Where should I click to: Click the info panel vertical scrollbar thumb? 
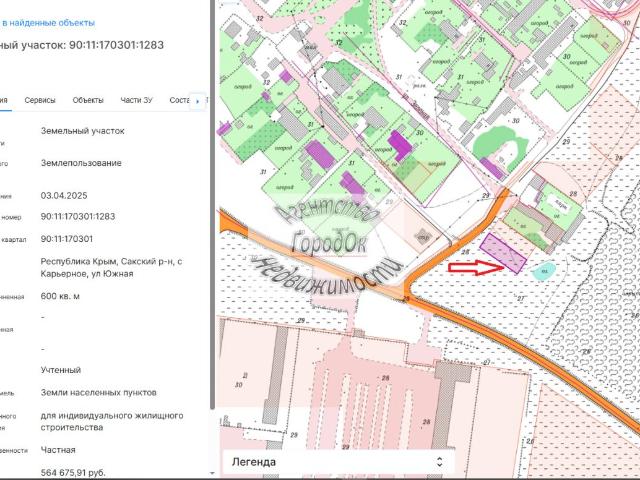click(x=212, y=204)
